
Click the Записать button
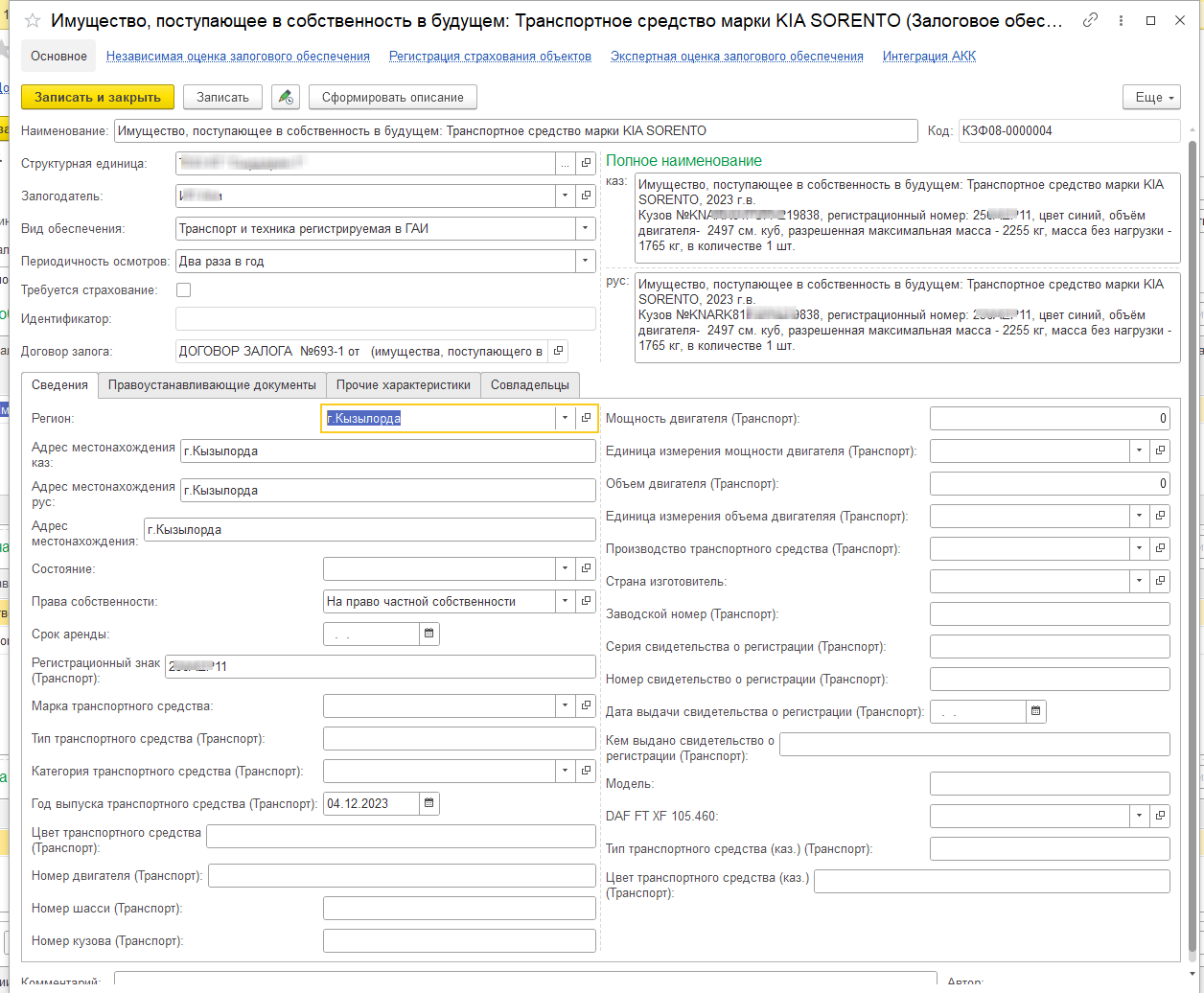click(222, 97)
